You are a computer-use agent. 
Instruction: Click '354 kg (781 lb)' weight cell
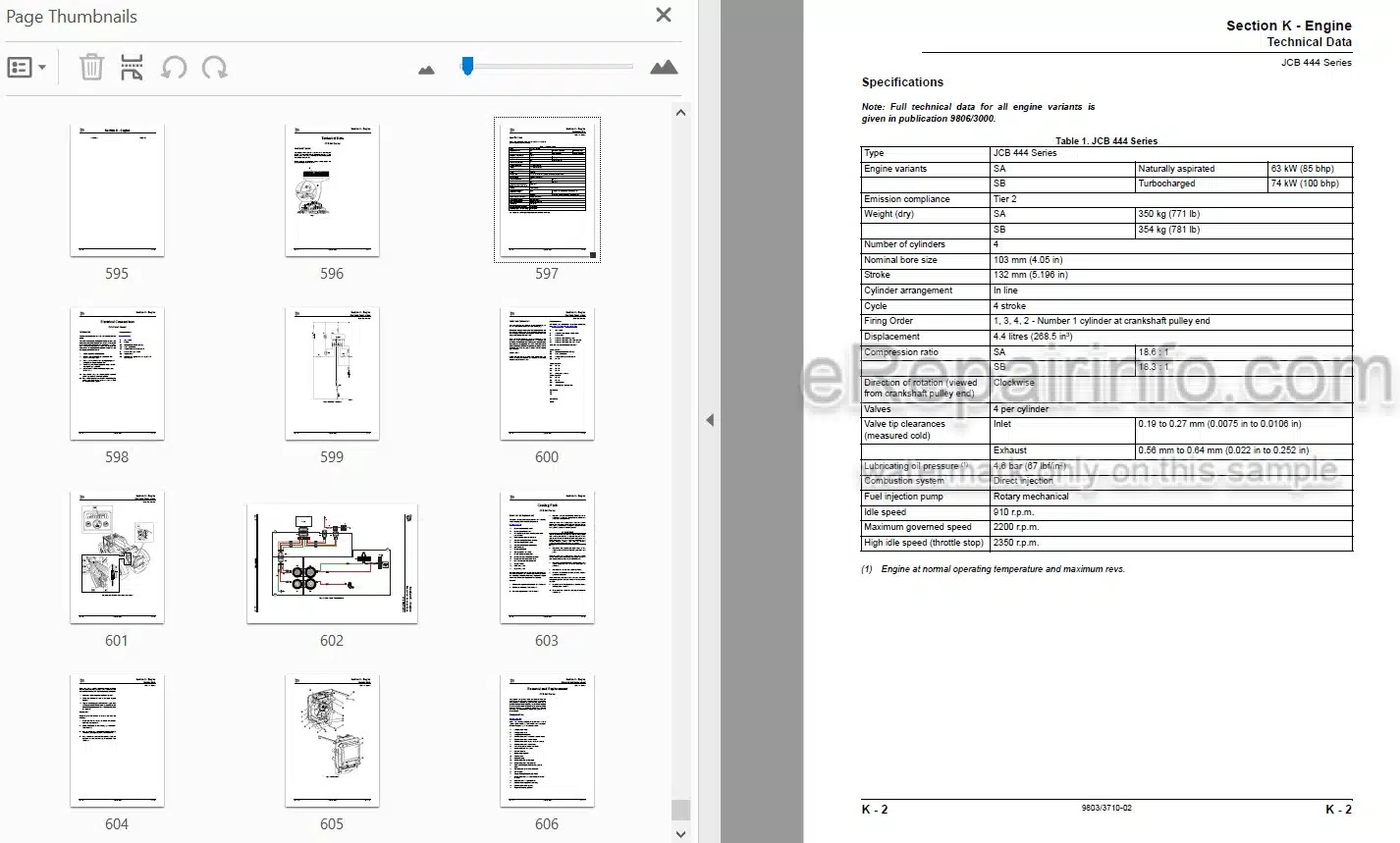click(x=1168, y=230)
